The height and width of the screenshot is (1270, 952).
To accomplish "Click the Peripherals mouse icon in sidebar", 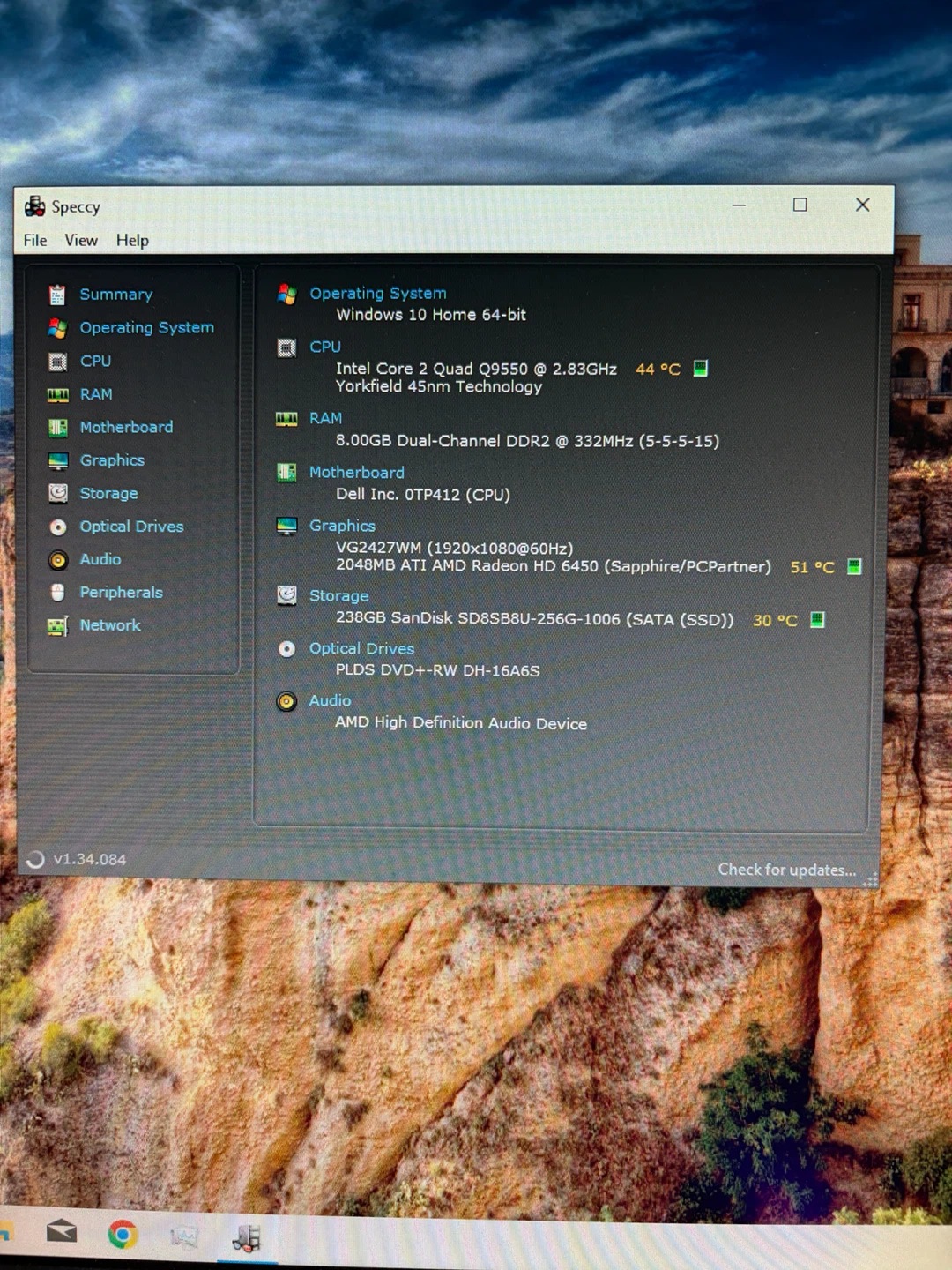I will [57, 593].
